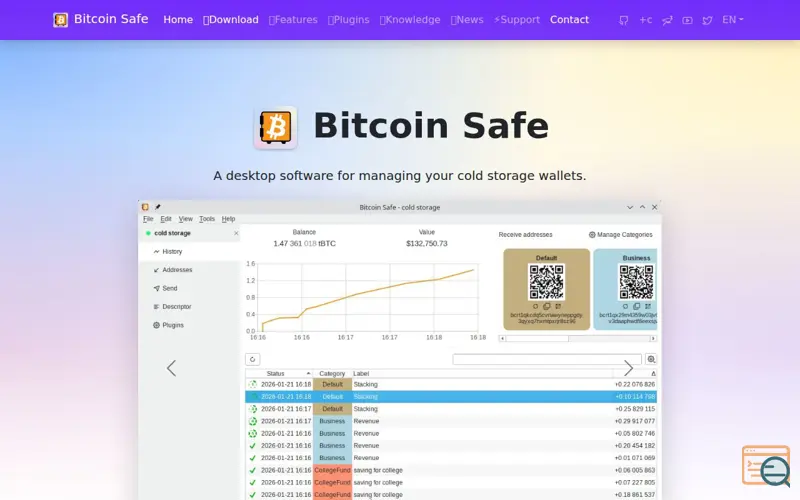This screenshot has height=500, width=800.
Task: Select the Revenue row with +0.05 802 746
Action: coord(451,433)
